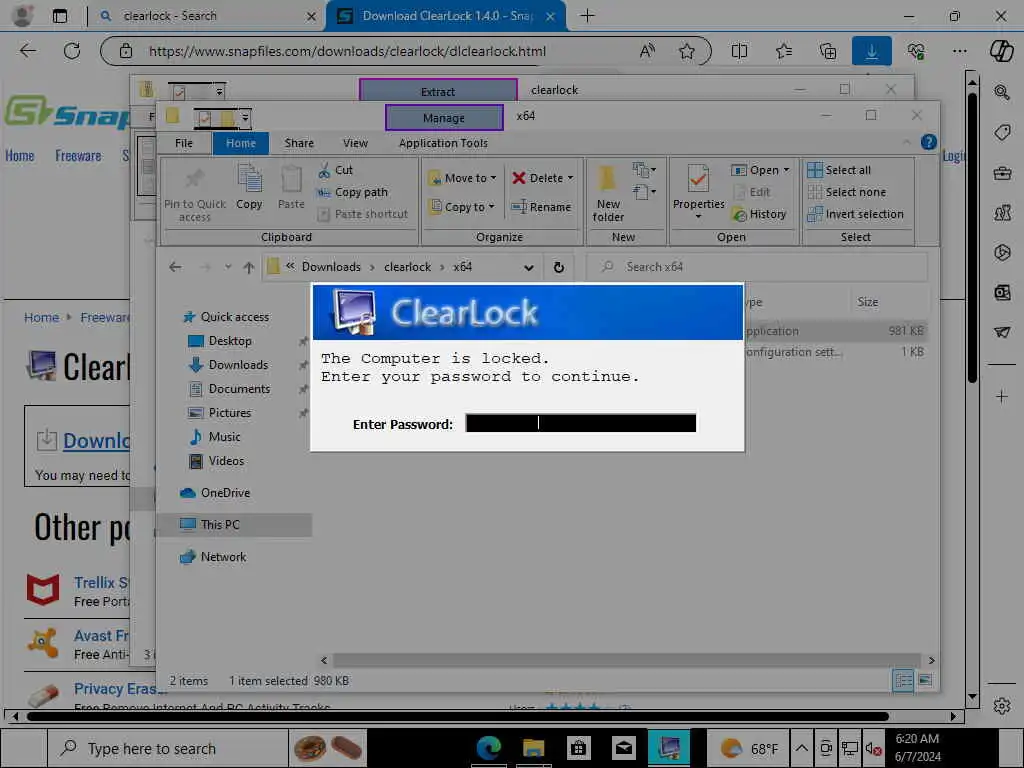Open the Move to dropdown
Image resolution: width=1024 pixels, height=768 pixels.
click(462, 178)
